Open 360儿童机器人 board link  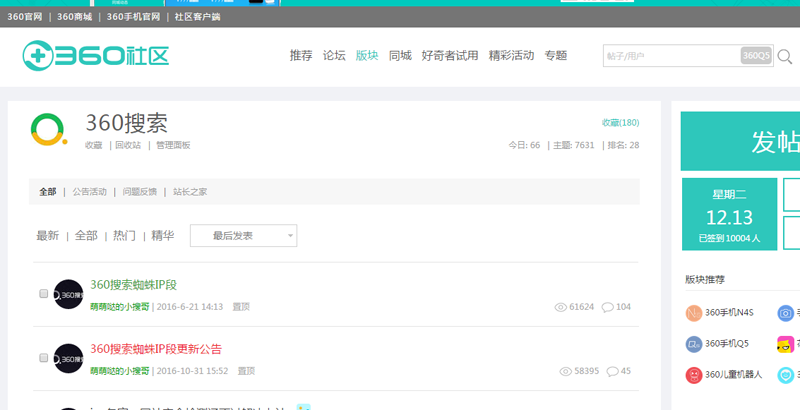coord(734,375)
